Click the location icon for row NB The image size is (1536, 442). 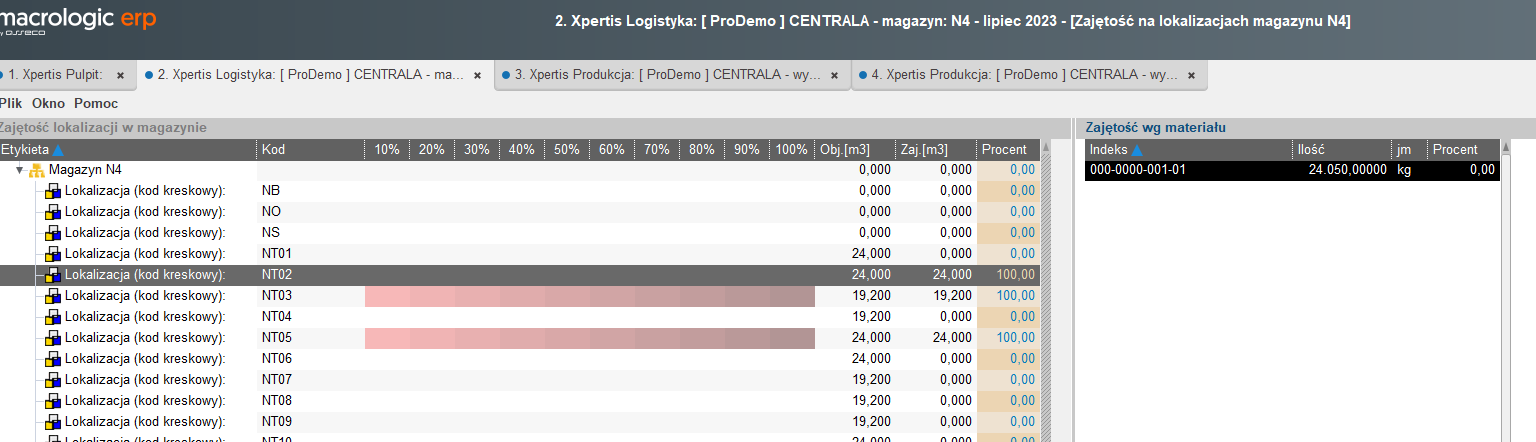[53, 191]
